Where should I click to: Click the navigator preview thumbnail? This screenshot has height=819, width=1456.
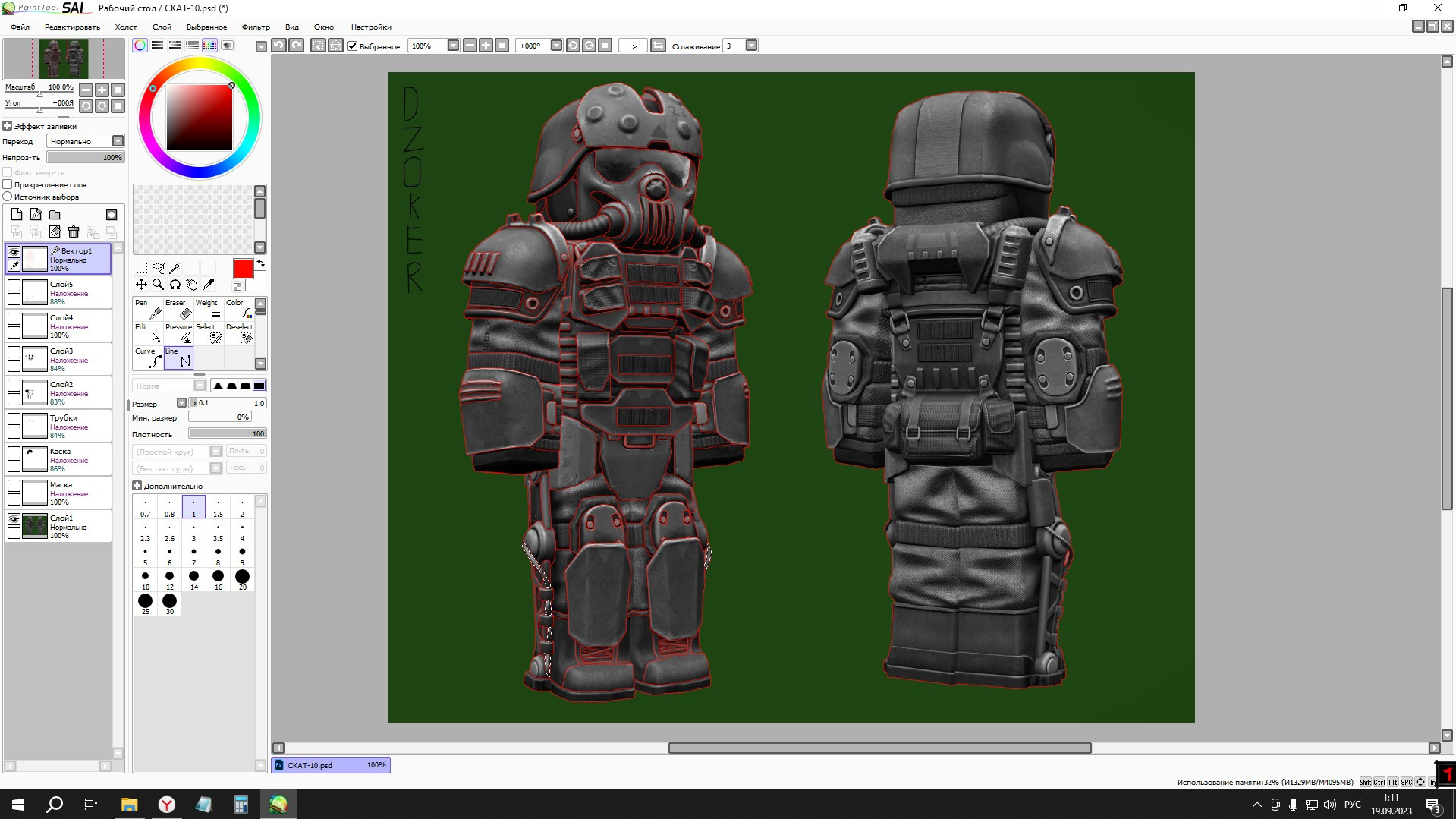pos(64,59)
